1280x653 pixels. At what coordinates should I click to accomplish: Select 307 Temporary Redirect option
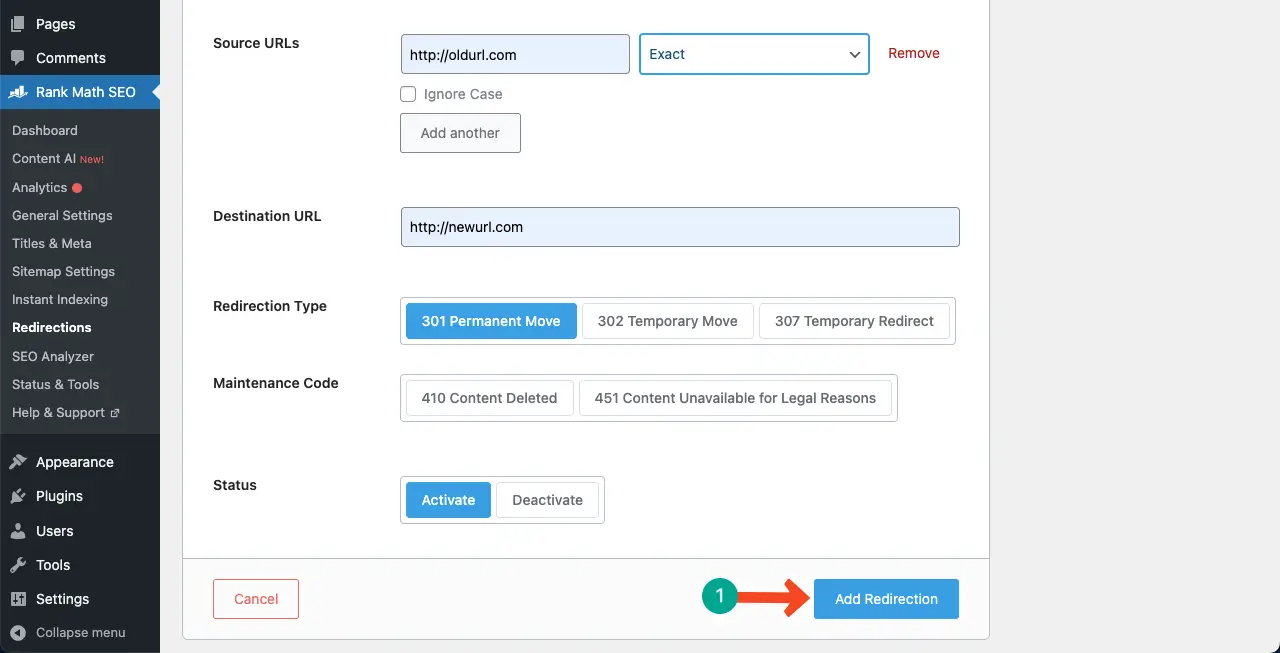(x=854, y=321)
